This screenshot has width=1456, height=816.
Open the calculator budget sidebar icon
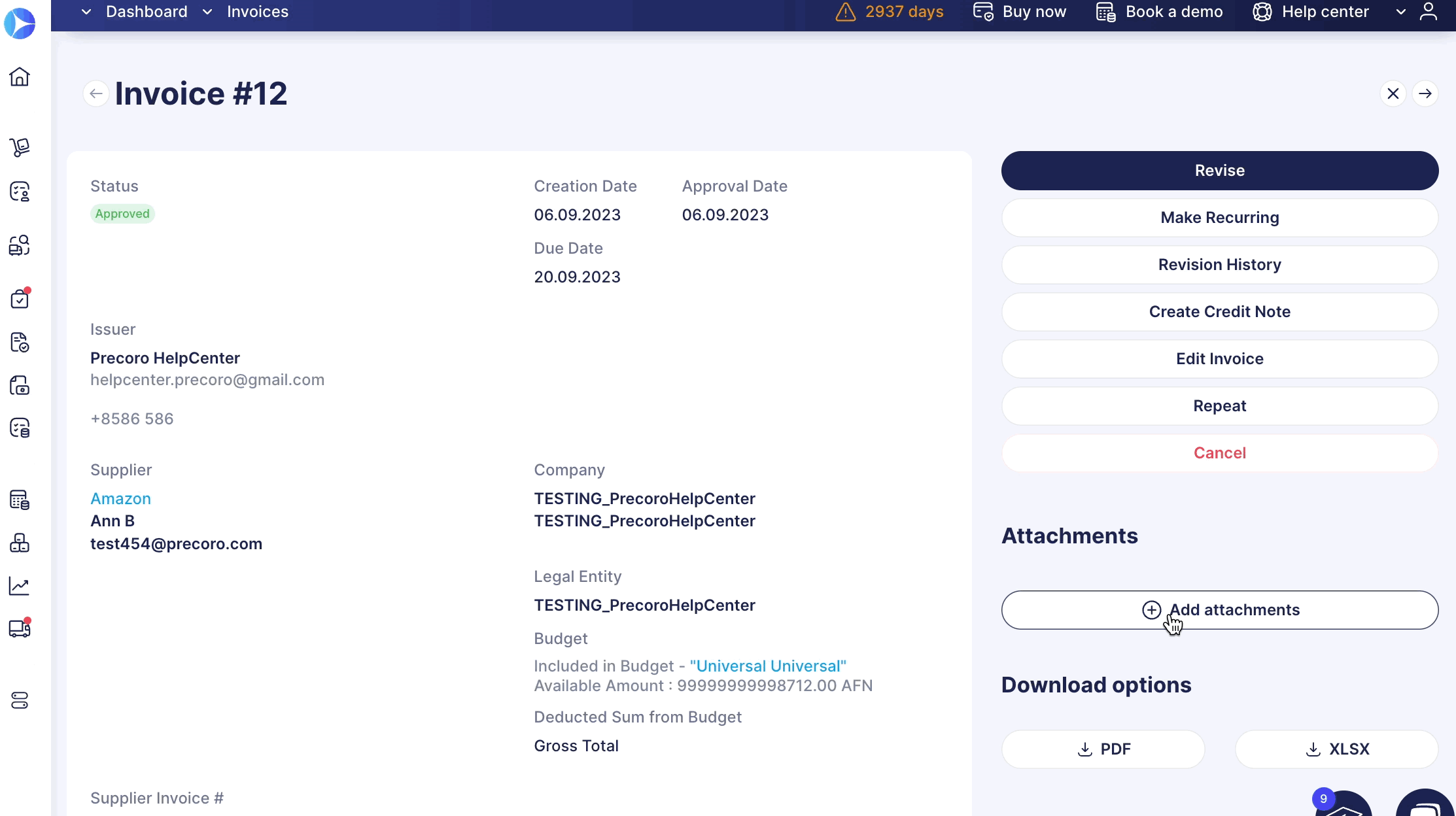point(20,500)
